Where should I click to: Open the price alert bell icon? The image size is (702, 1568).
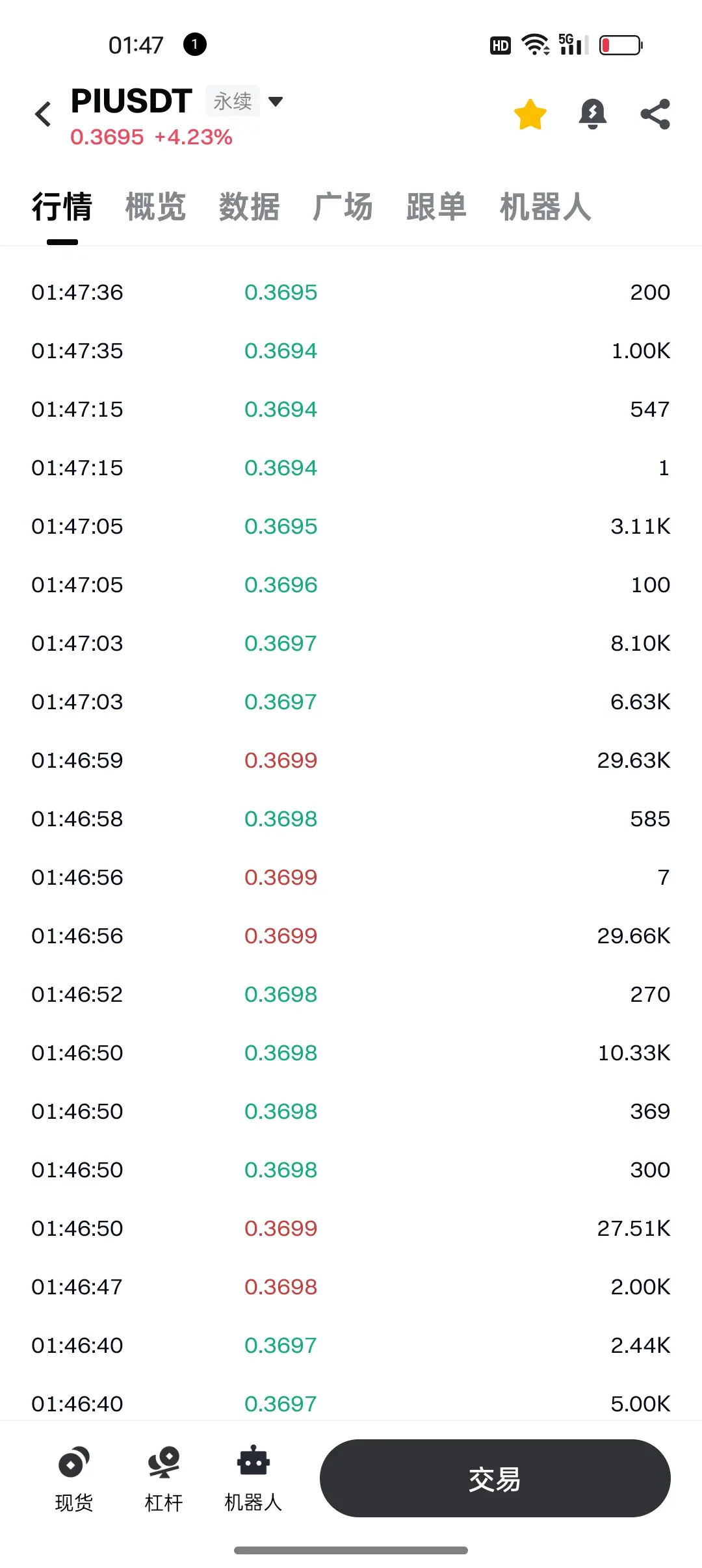592,114
